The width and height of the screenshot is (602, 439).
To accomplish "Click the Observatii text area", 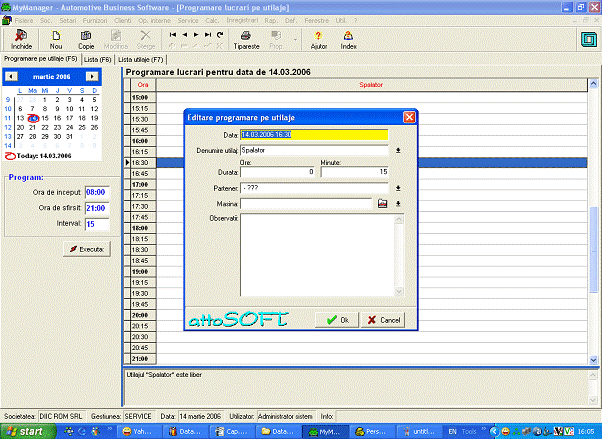I will (x=313, y=260).
